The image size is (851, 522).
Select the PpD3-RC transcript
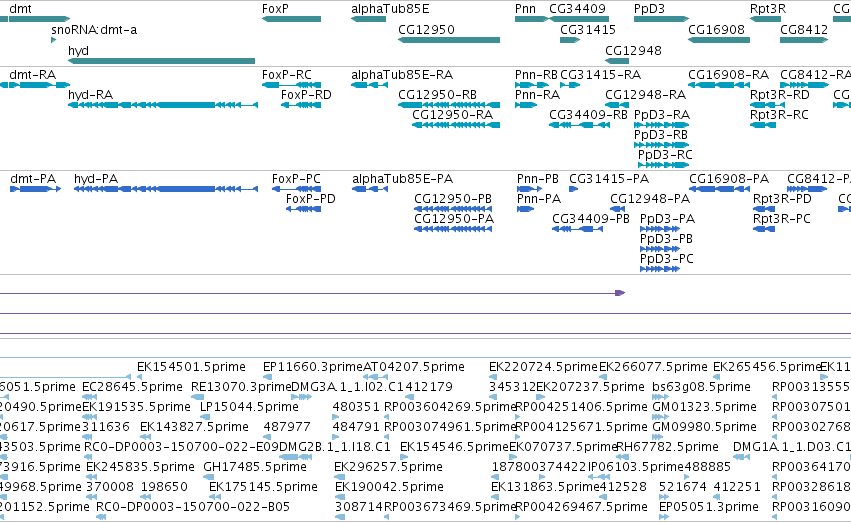tap(664, 165)
